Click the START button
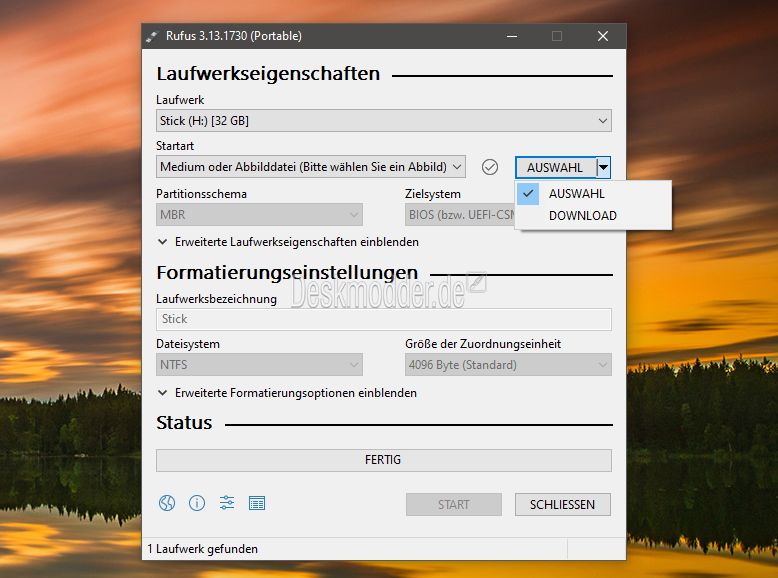Viewport: 778px width, 578px height. click(454, 505)
